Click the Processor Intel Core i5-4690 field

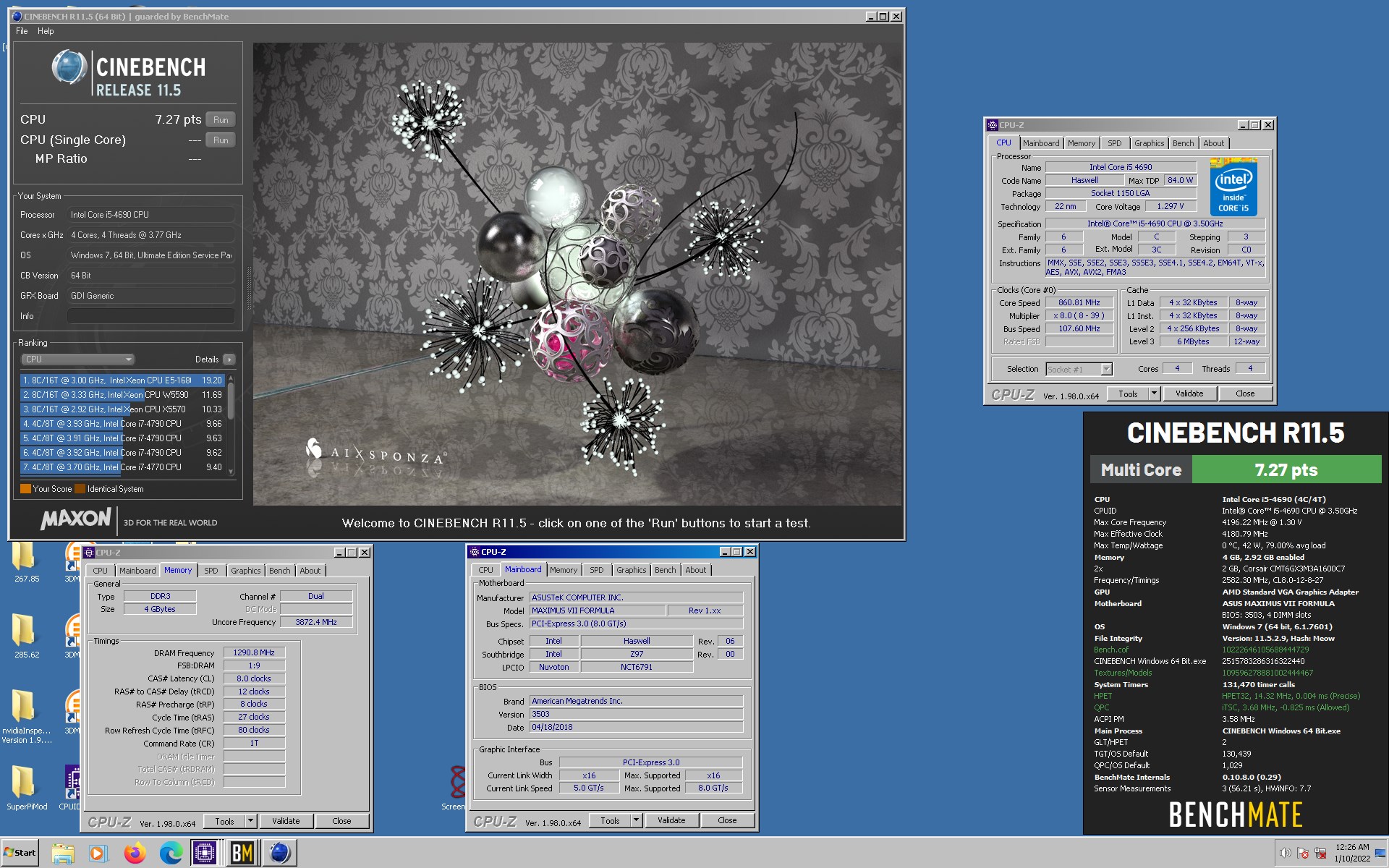click(x=151, y=215)
